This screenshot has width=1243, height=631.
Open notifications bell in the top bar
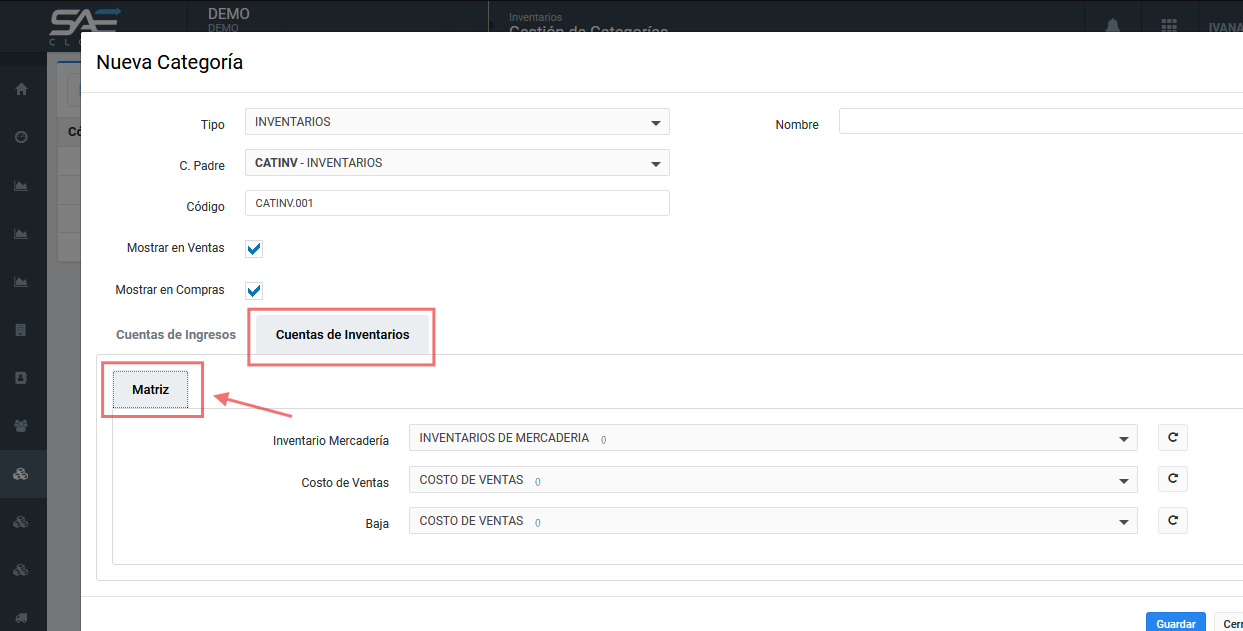(x=1112, y=26)
